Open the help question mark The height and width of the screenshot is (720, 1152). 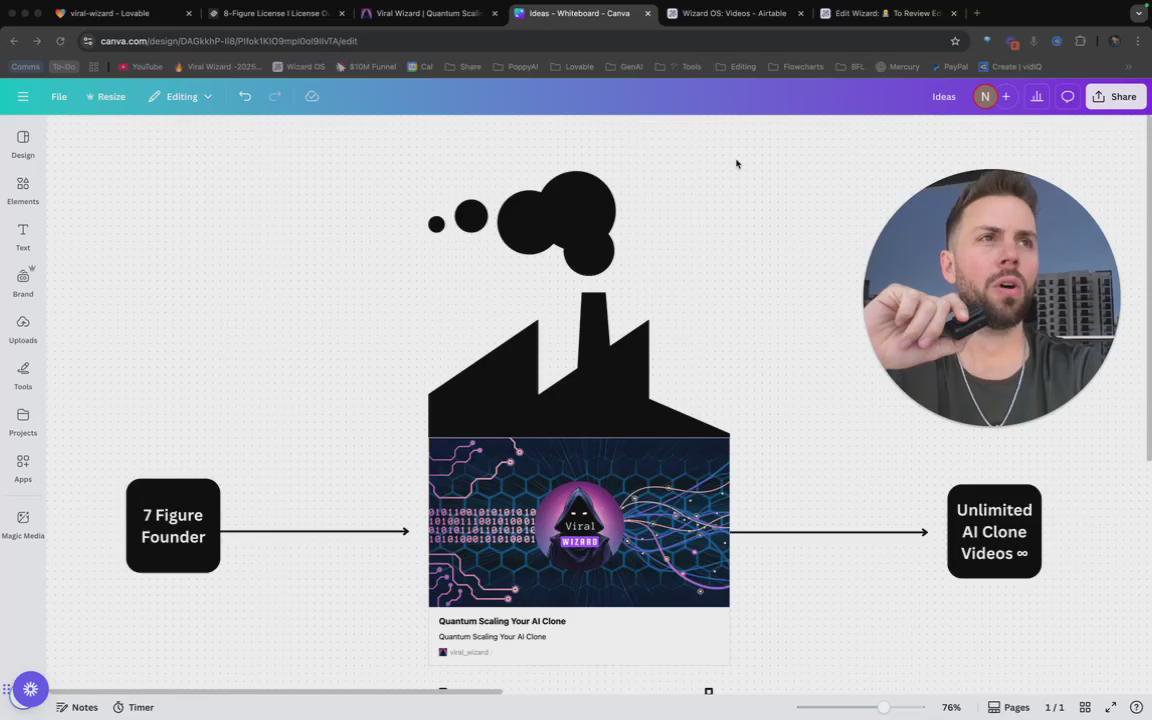click(x=1136, y=708)
